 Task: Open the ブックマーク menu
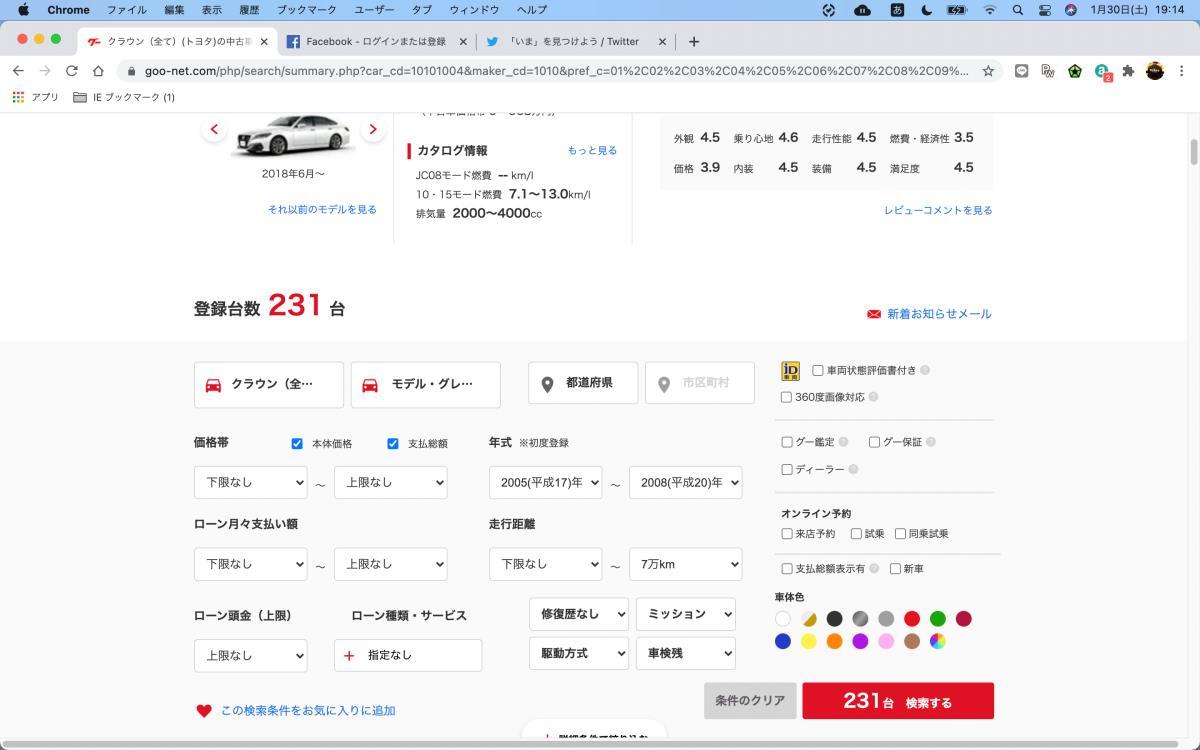(x=307, y=10)
